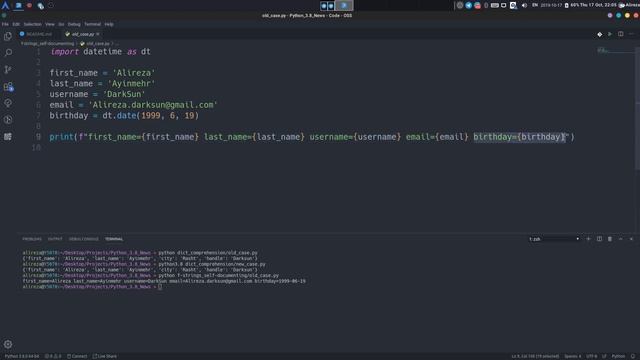Click the 'Alireza' string on line 3

pos(134,73)
